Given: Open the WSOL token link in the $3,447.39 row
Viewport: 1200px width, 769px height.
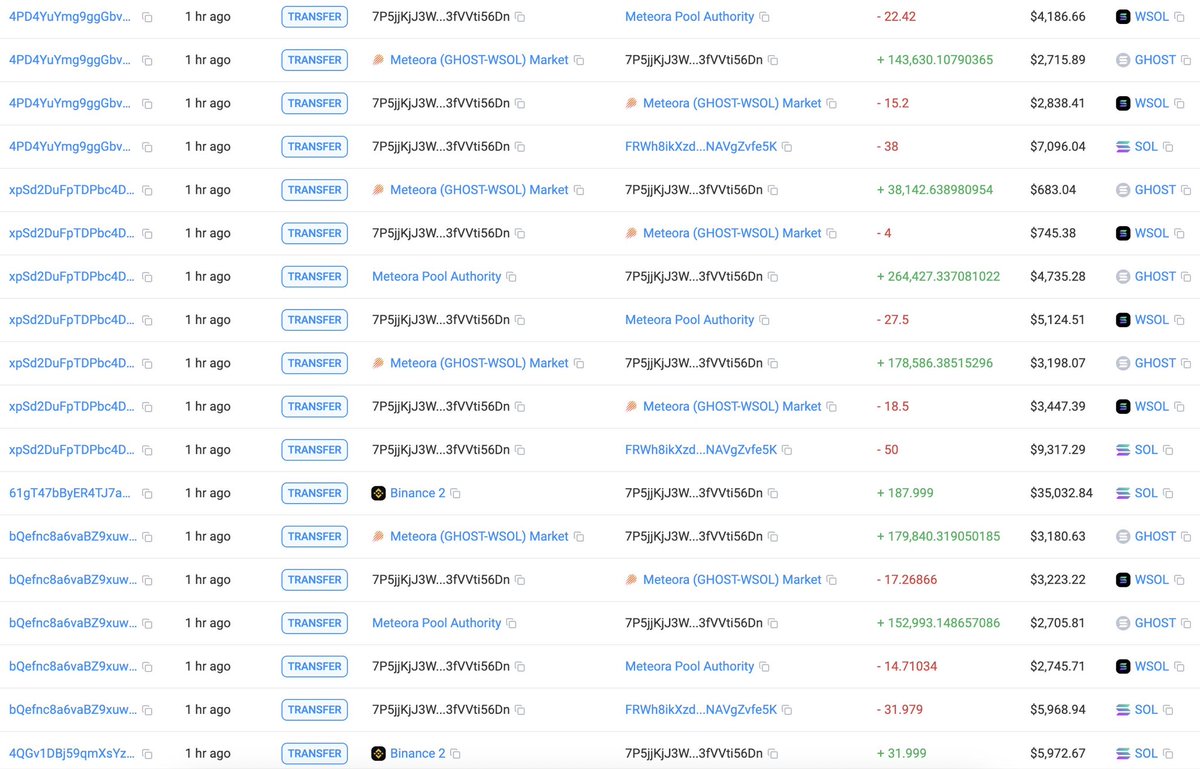Looking at the screenshot, I should pos(1152,407).
